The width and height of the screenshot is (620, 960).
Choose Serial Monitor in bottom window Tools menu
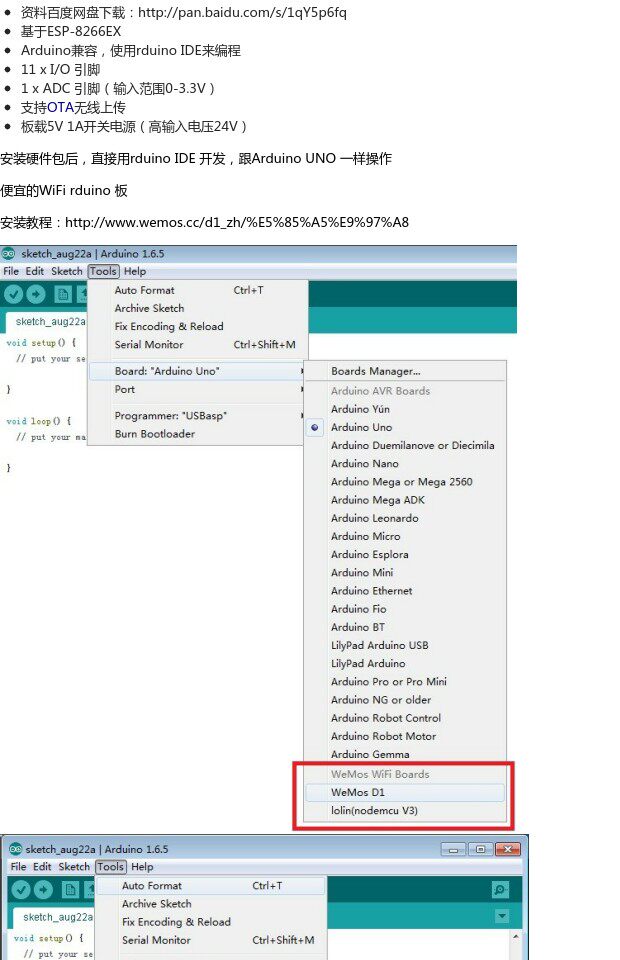(x=211, y=940)
